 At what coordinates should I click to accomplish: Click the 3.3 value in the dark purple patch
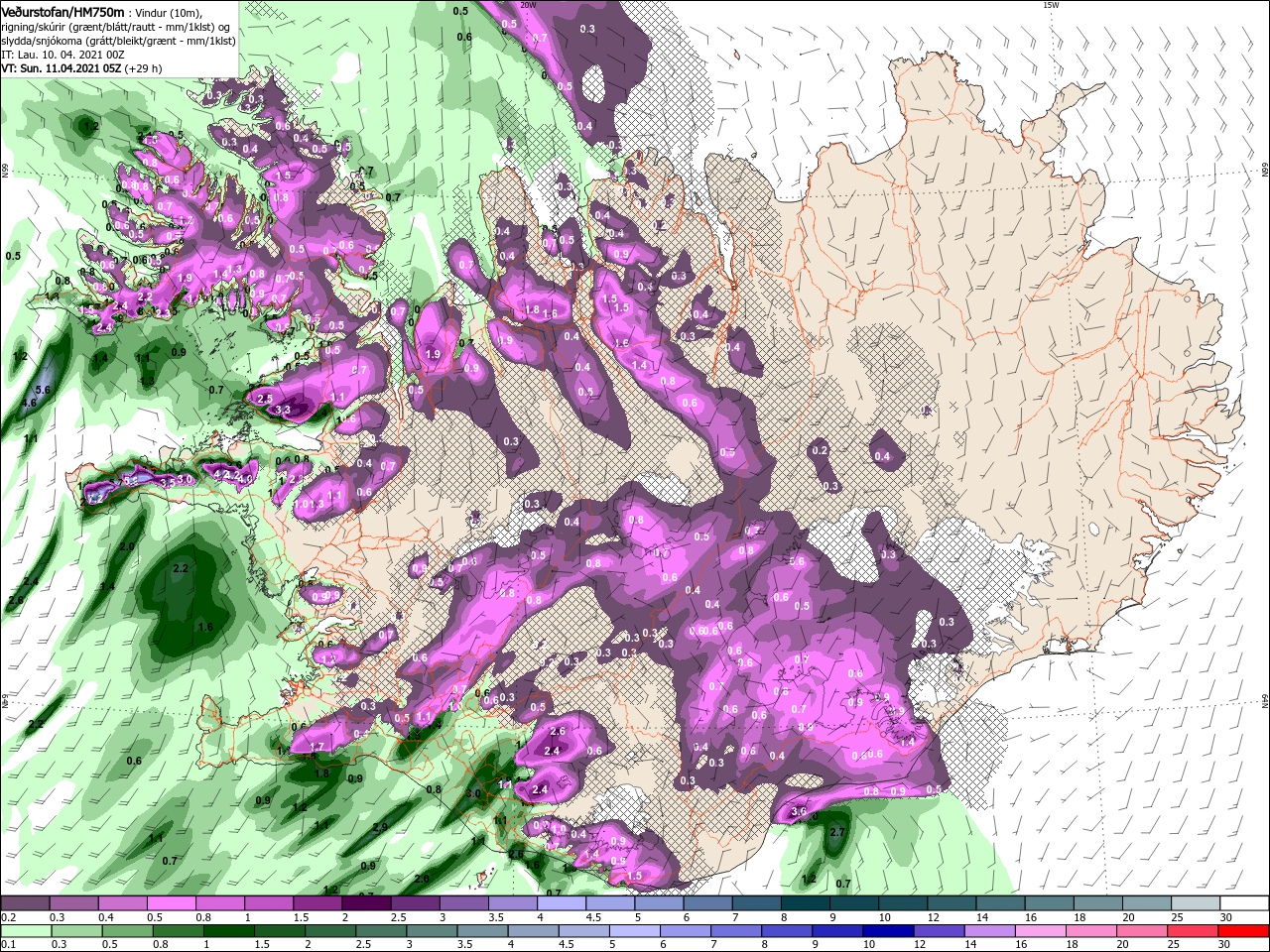283,410
